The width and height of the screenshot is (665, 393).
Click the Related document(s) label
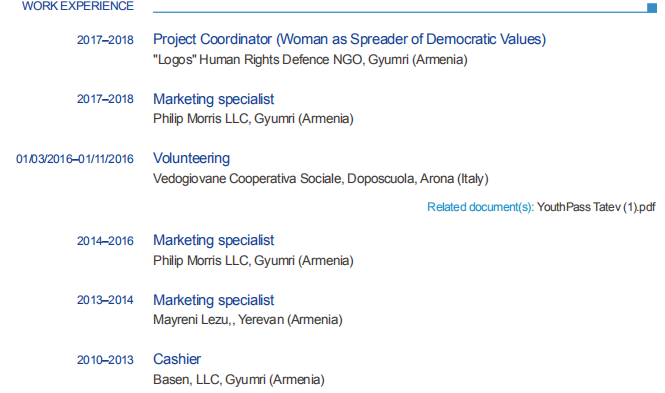(480, 207)
